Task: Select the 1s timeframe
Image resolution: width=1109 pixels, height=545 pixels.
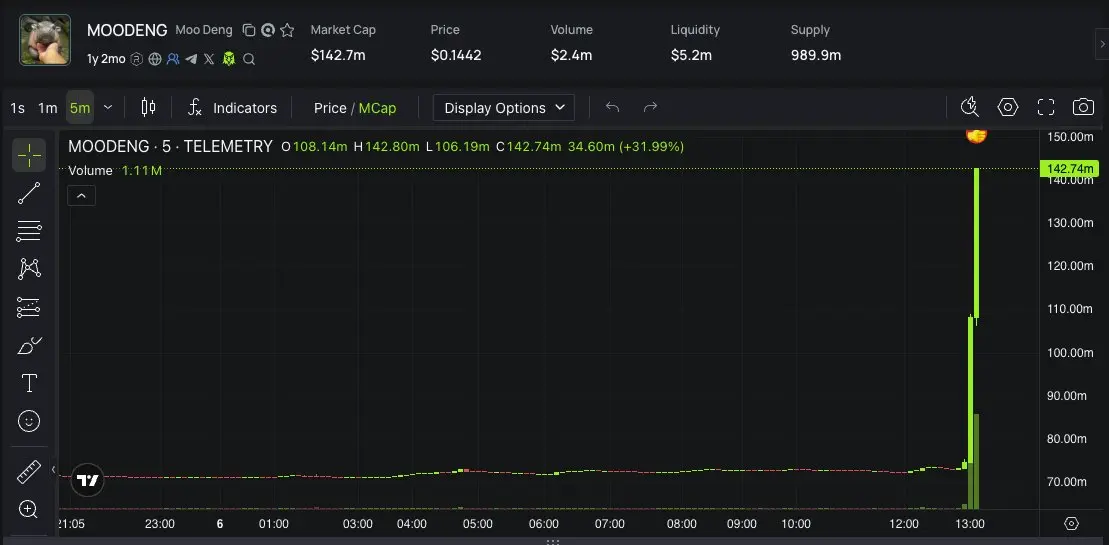Action: [x=18, y=108]
